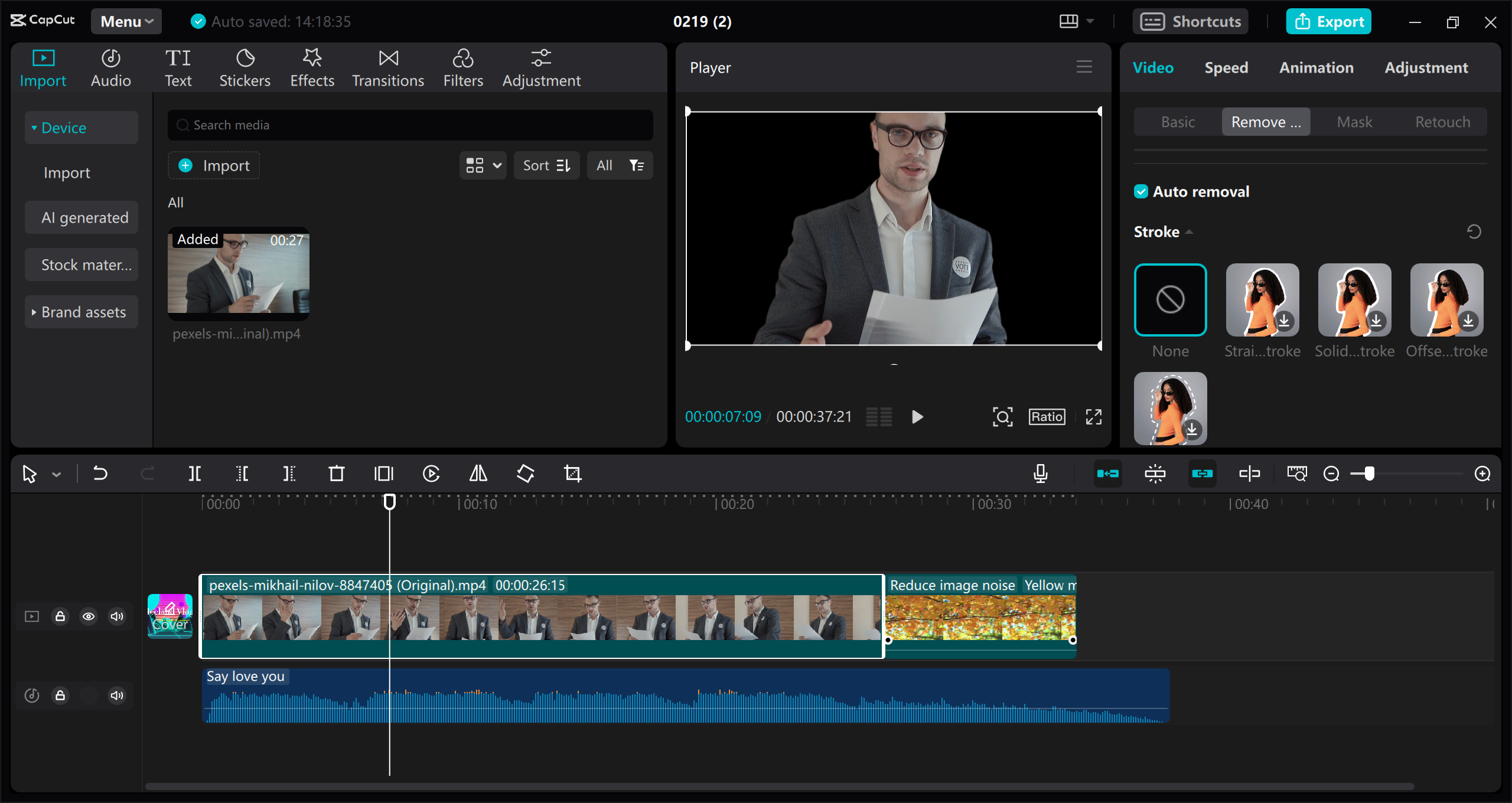Image resolution: width=1512 pixels, height=803 pixels.
Task: Hide the video track with the eye toggle
Action: click(89, 616)
